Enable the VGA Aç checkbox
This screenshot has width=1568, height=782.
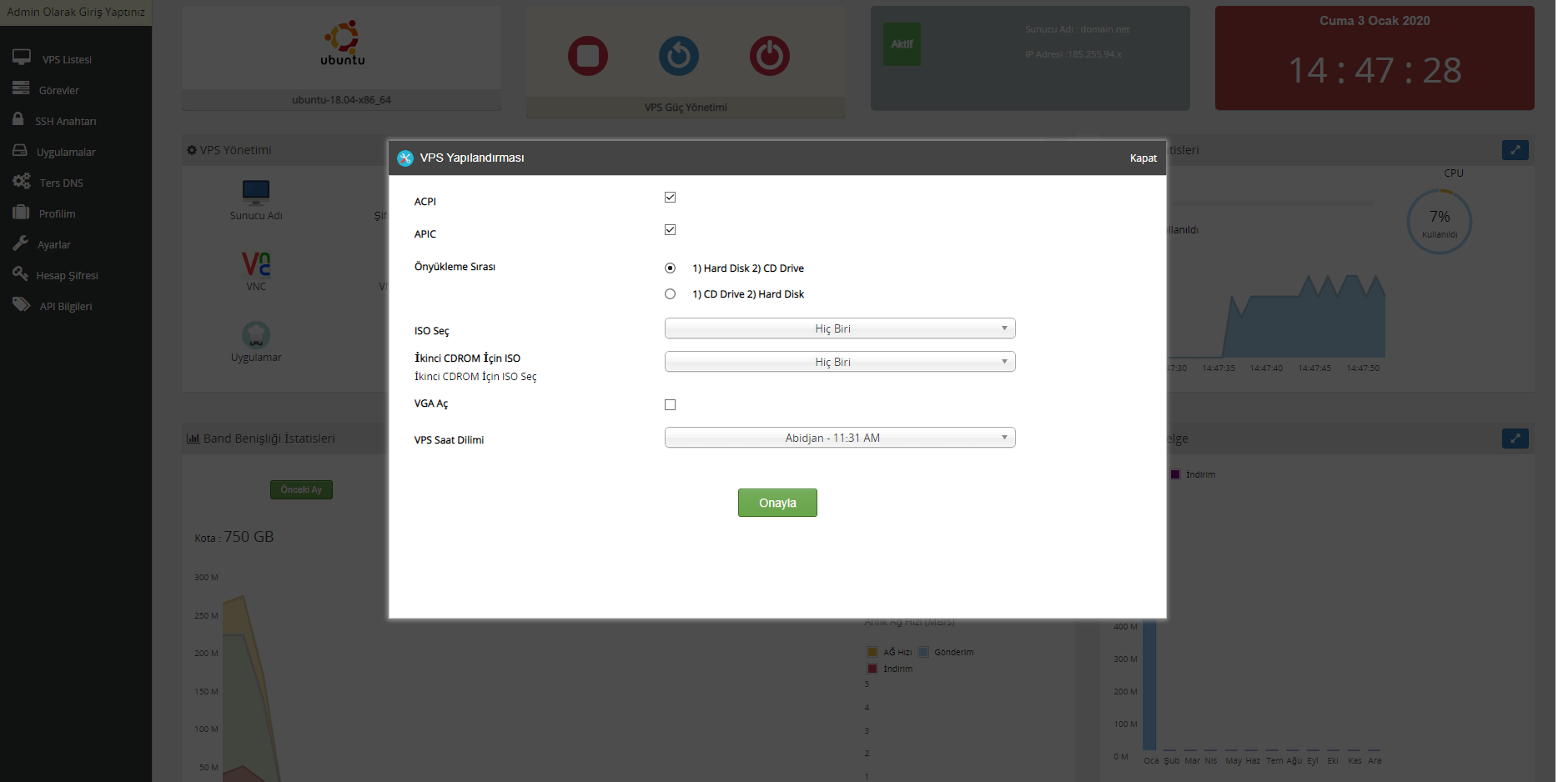670,405
